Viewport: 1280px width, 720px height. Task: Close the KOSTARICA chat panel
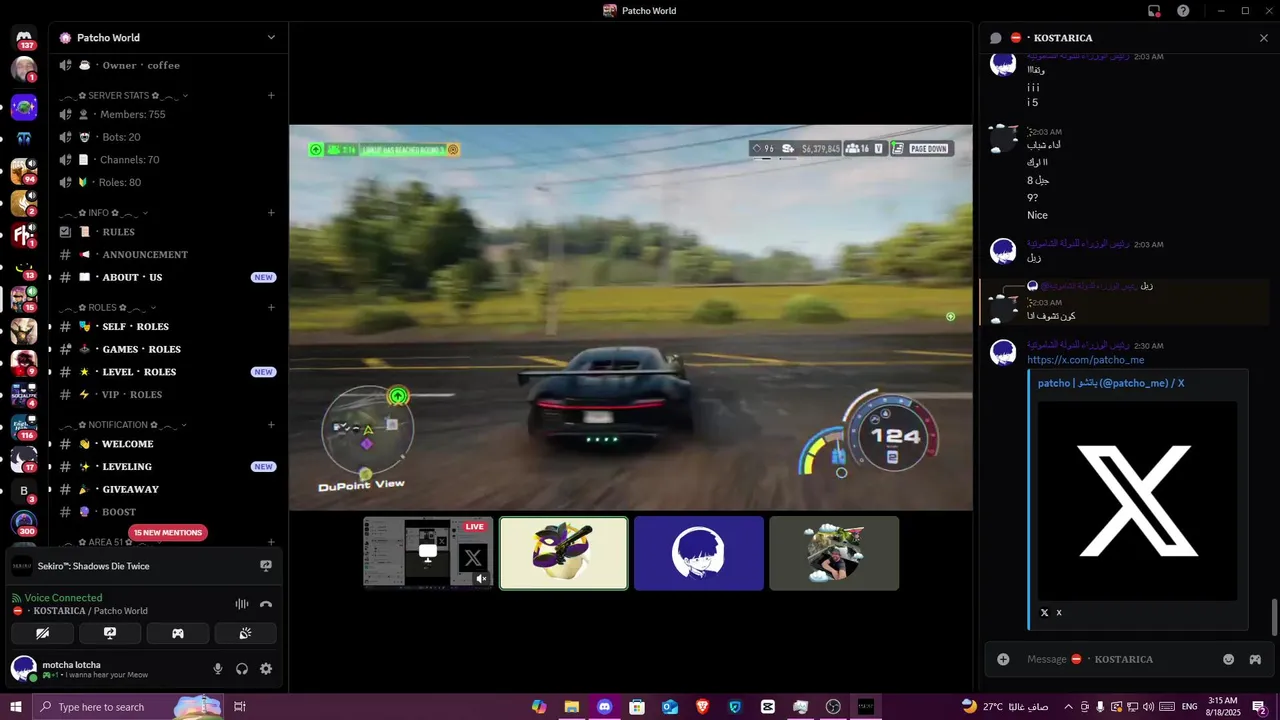[x=1264, y=38]
